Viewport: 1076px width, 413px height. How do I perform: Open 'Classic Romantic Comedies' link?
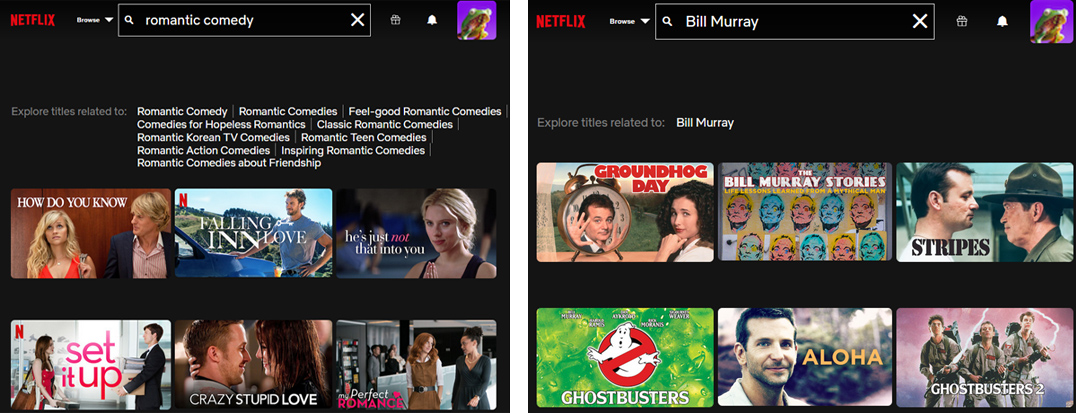[x=385, y=124]
